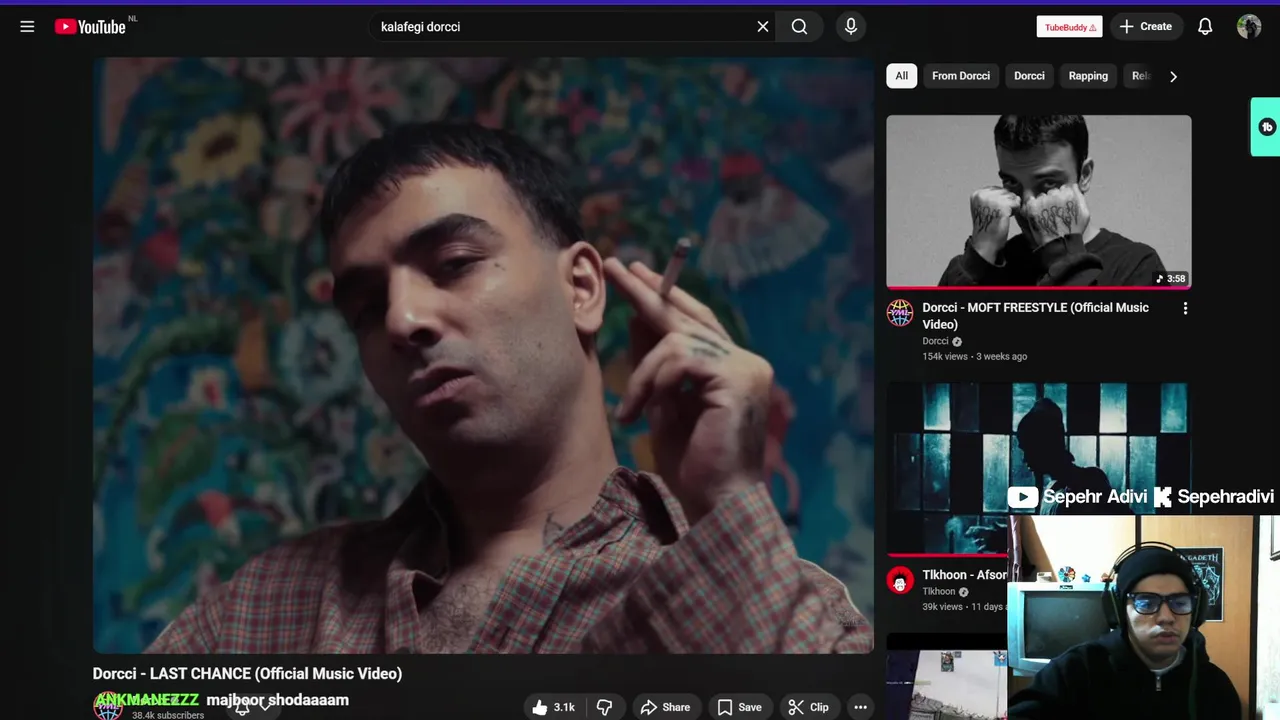Screen dimensions: 1280x720
Task: Select the From Dorcci chip
Action: click(x=961, y=76)
